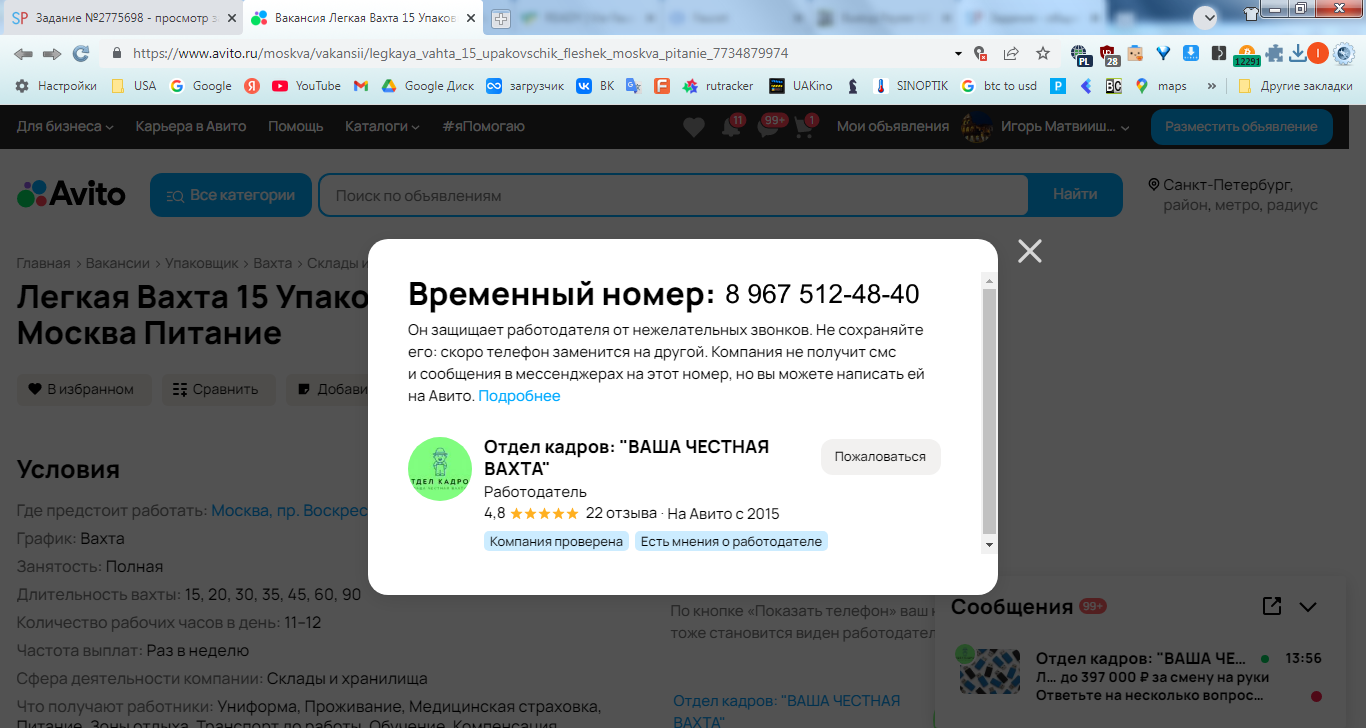Open the Помощь menu item
The image size is (1366, 728).
[296, 126]
